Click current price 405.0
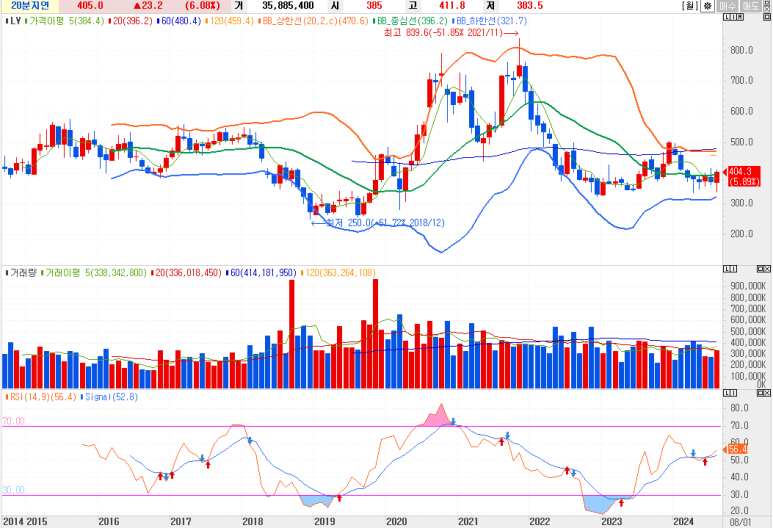Viewport: 773px width, 528px height. 90,6
